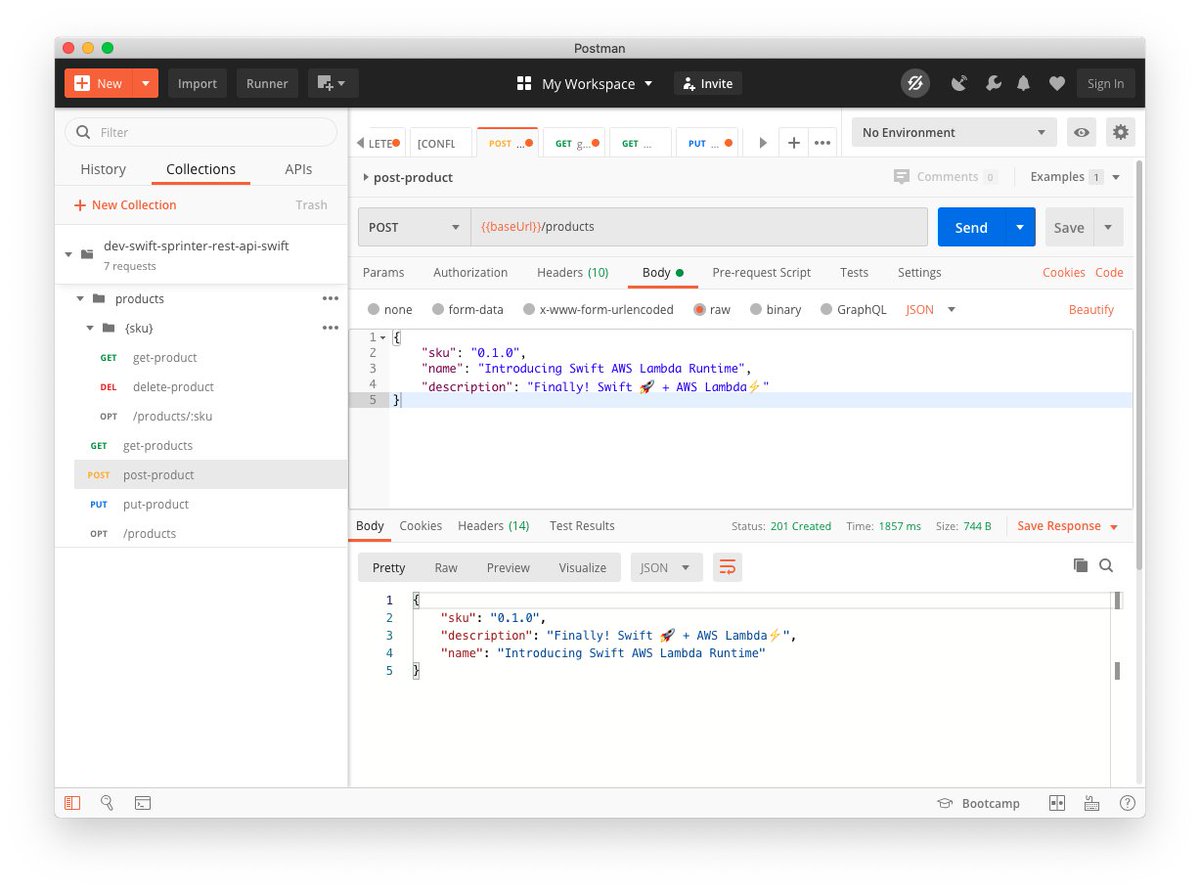Viewport: 1200px width, 890px height.
Task: Click the satellite capture requests icon
Action: point(959,84)
